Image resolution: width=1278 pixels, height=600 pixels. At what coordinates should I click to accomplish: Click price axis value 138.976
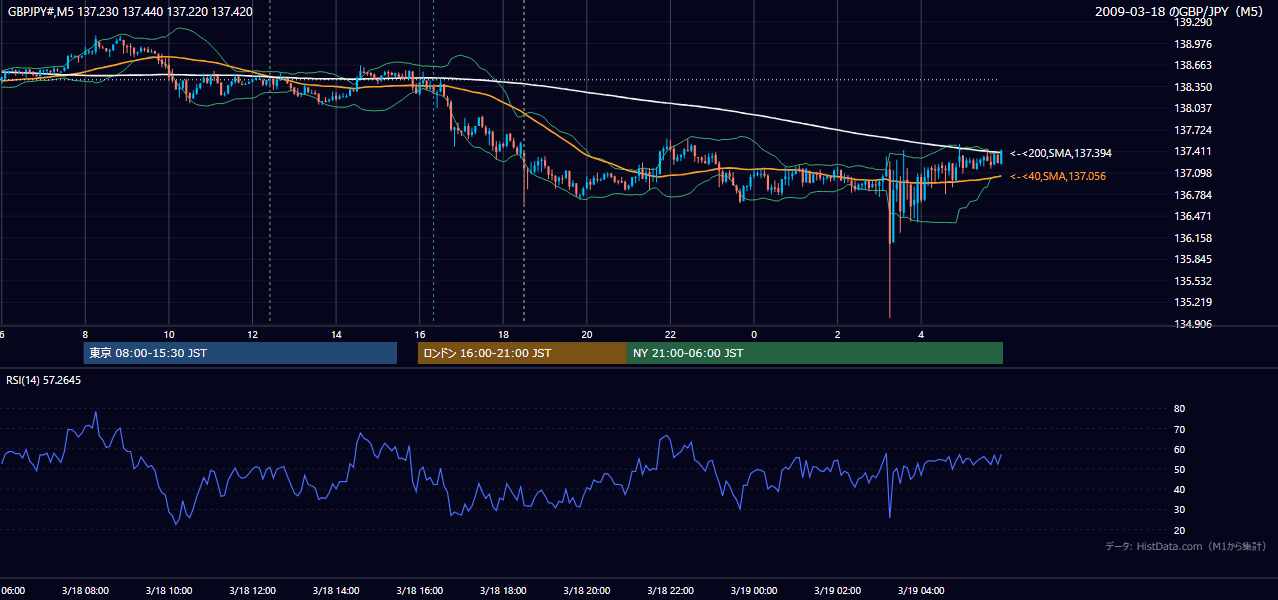tap(1194, 44)
